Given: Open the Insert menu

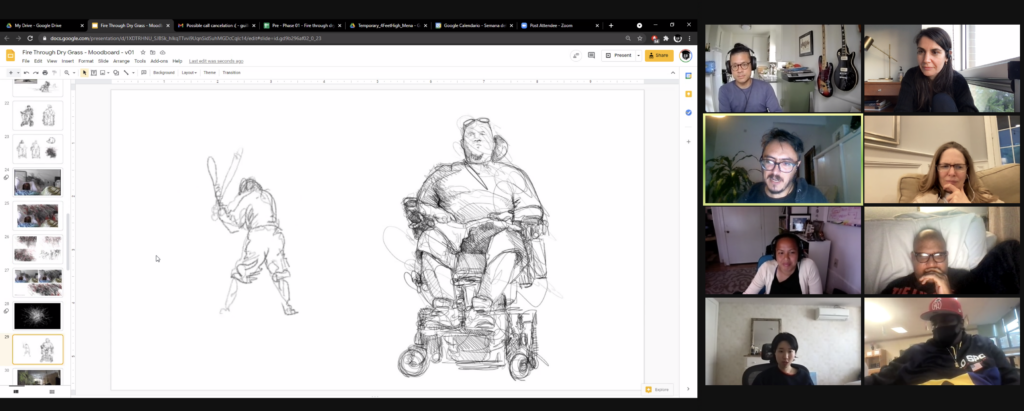Looking at the screenshot, I should click(x=67, y=61).
